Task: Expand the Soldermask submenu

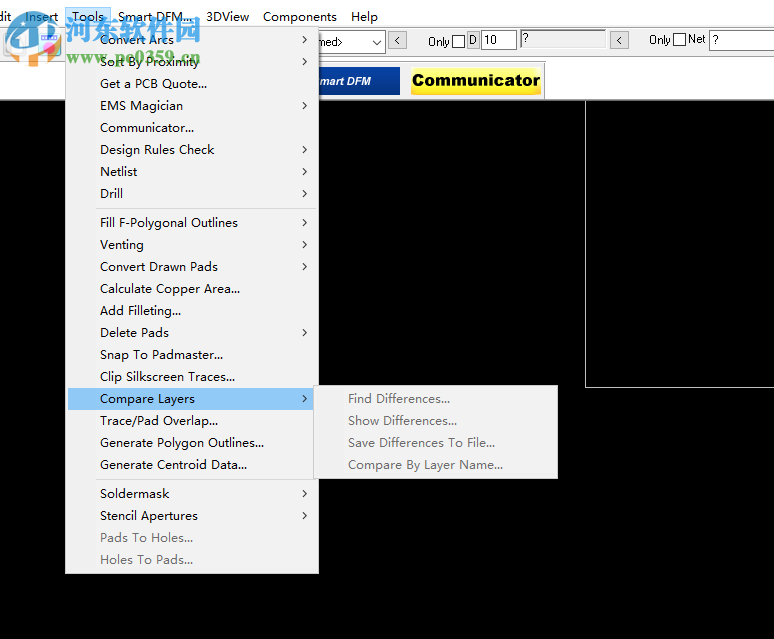Action: coord(192,493)
